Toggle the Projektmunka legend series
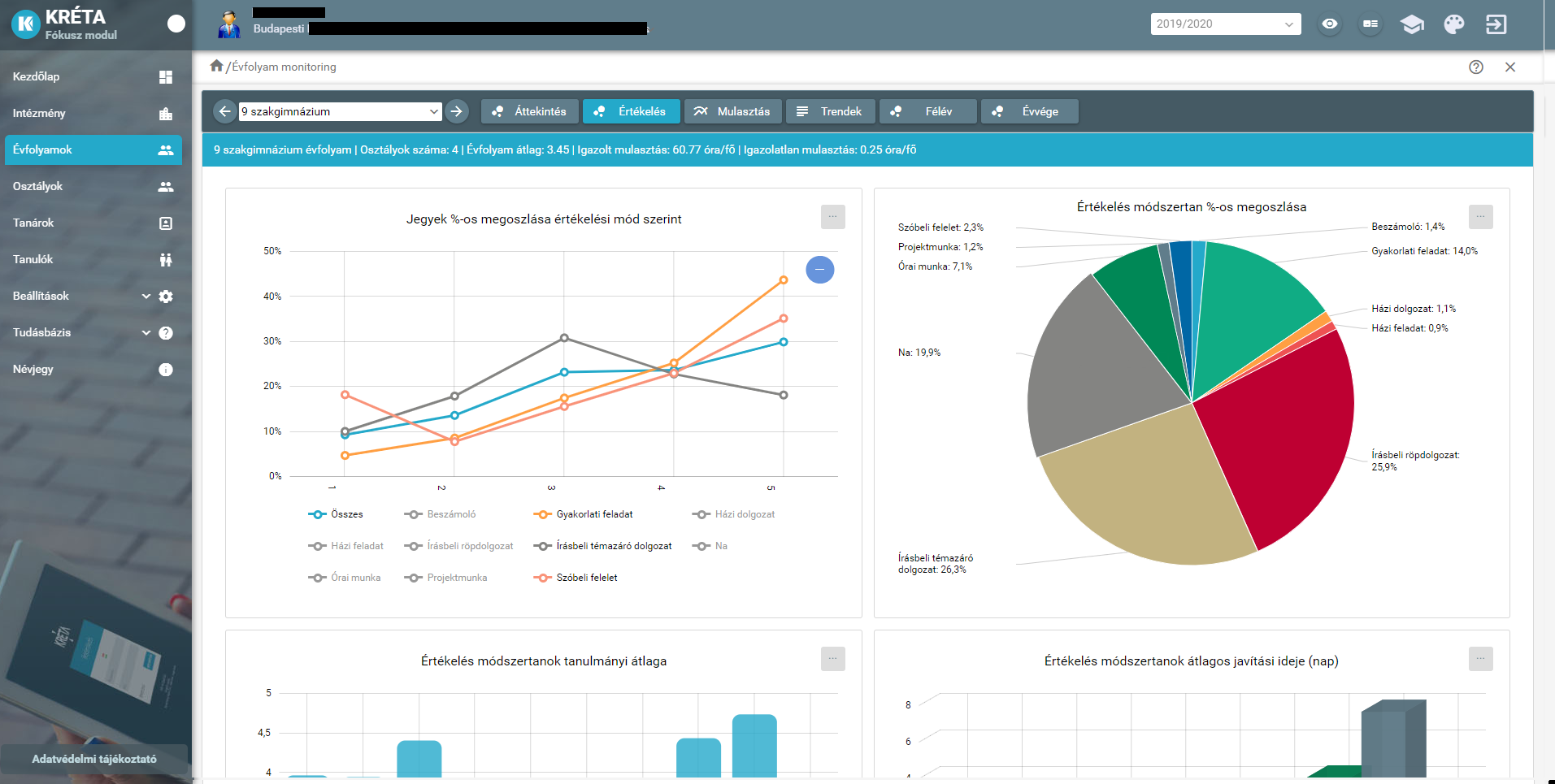 [445, 578]
